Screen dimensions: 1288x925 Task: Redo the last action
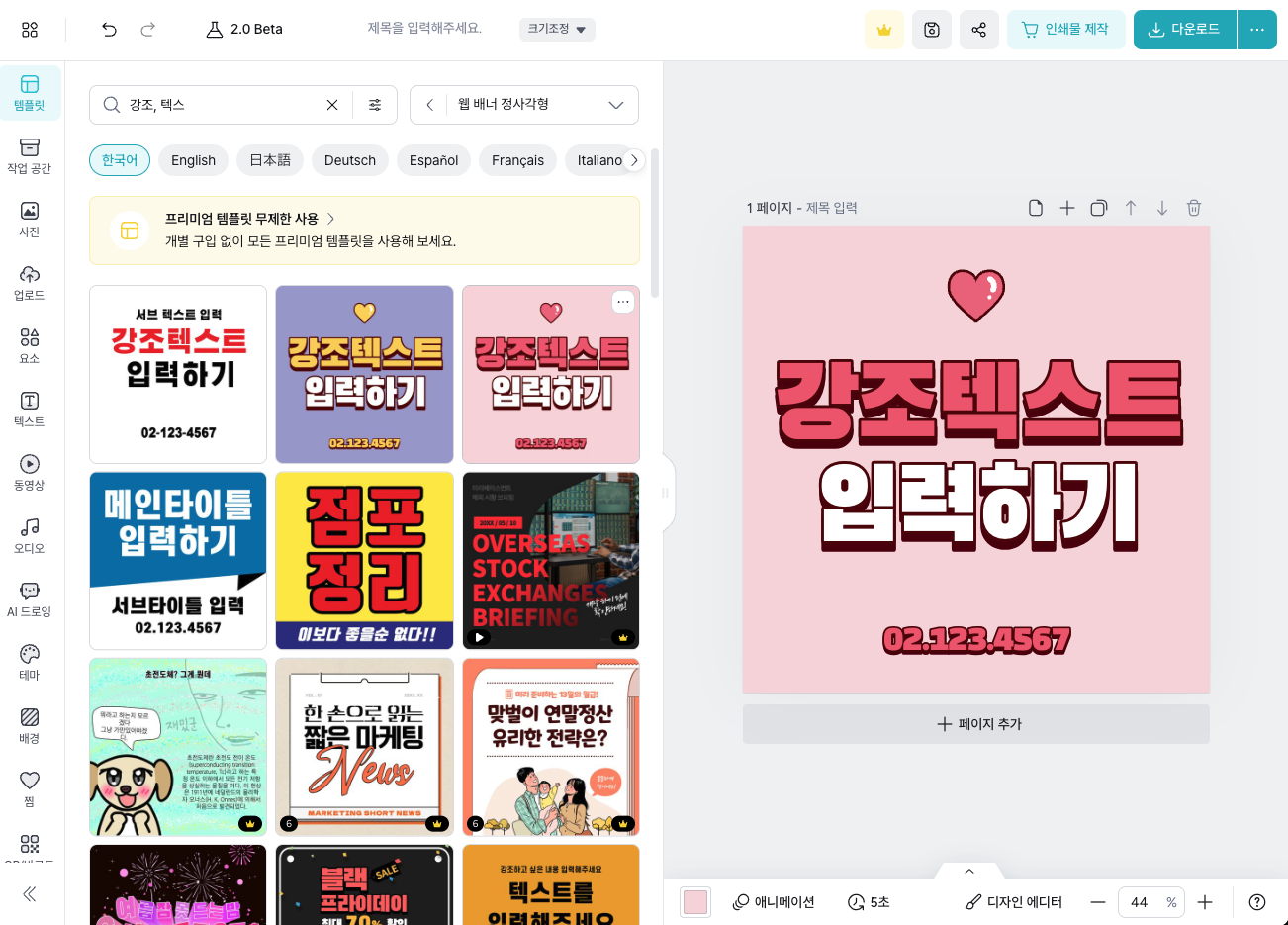coord(148,30)
